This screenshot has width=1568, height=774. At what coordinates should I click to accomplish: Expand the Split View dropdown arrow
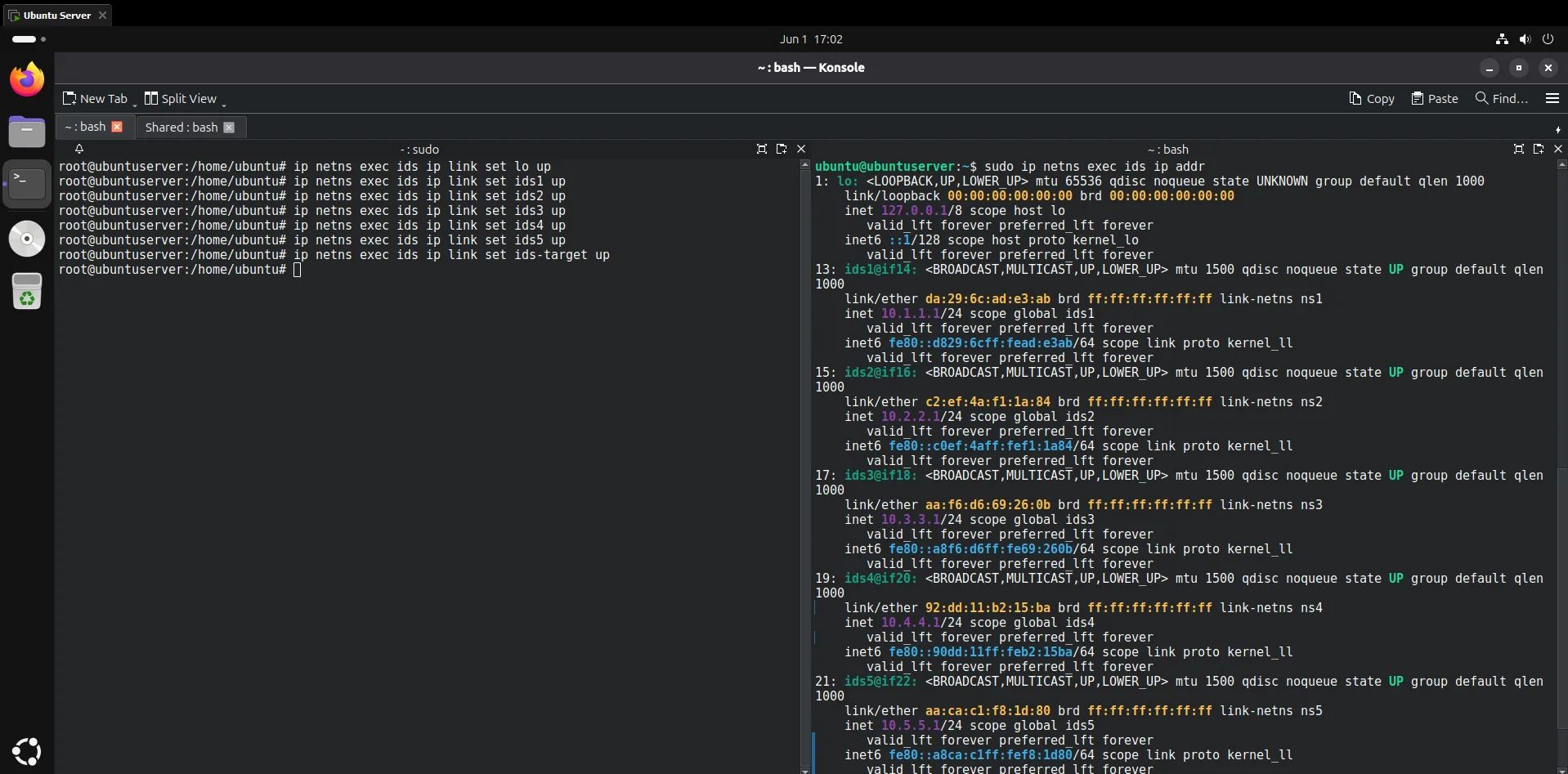[223, 104]
